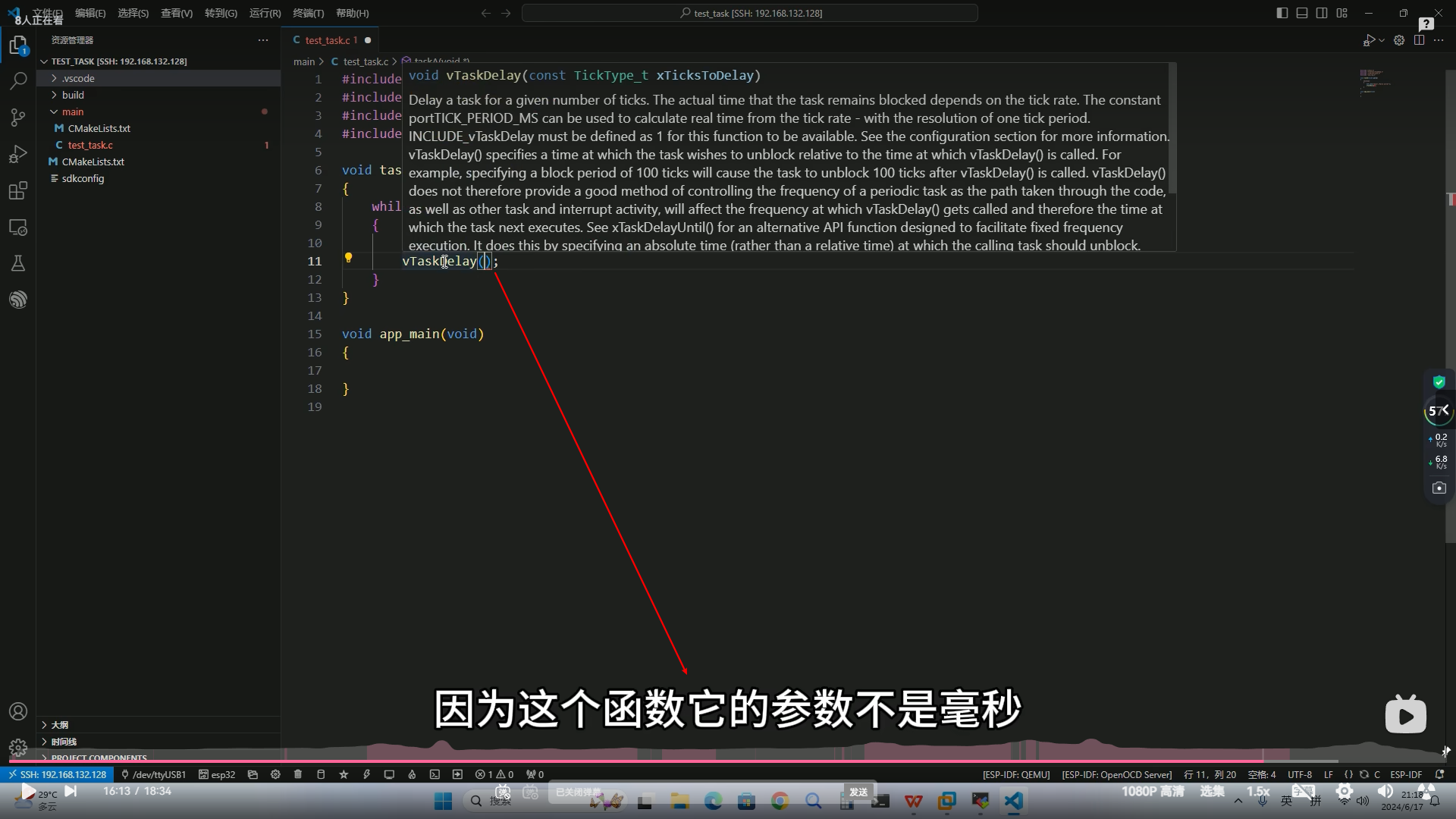Viewport: 1456px width, 819px height.
Task: Open the 转到(G) menu
Action: click(221, 13)
